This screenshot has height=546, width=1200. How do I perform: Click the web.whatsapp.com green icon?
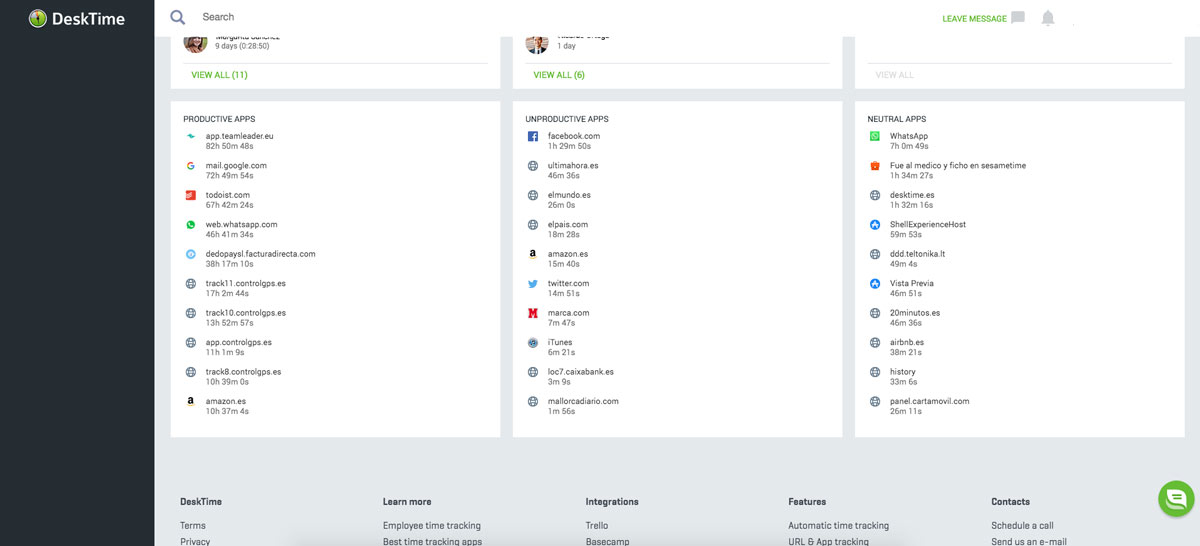point(191,225)
